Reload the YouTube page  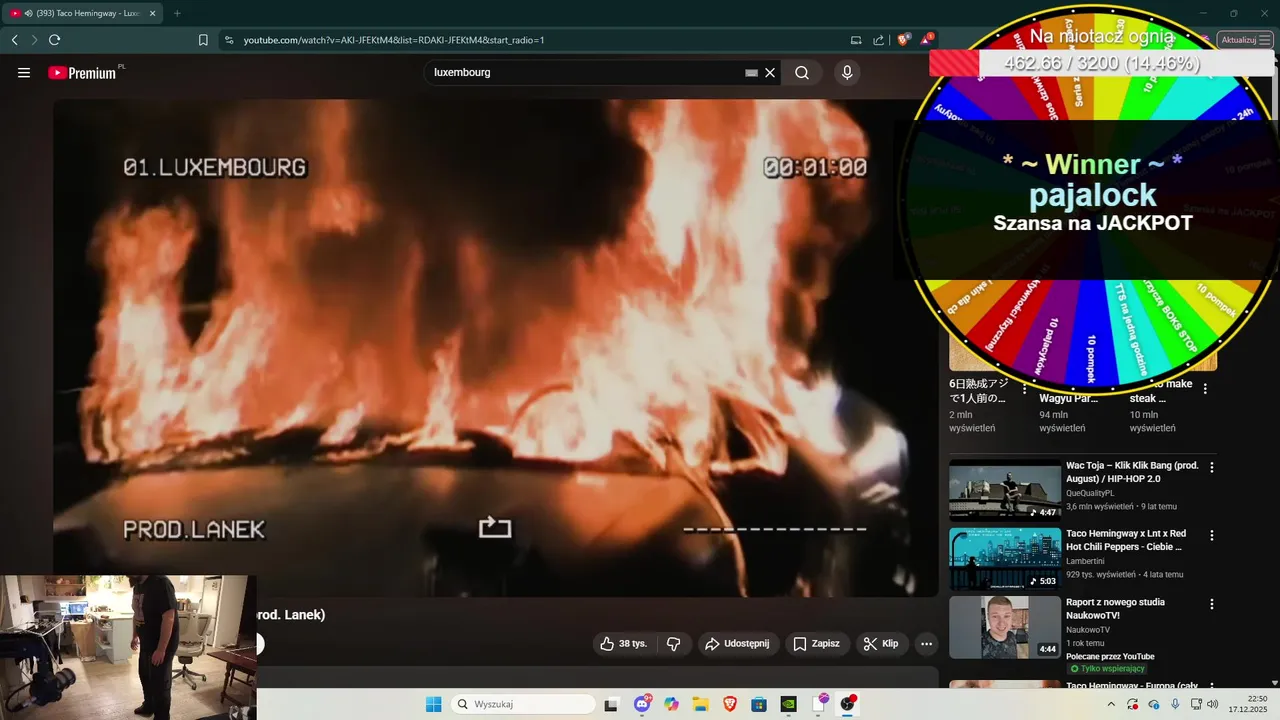tap(54, 40)
